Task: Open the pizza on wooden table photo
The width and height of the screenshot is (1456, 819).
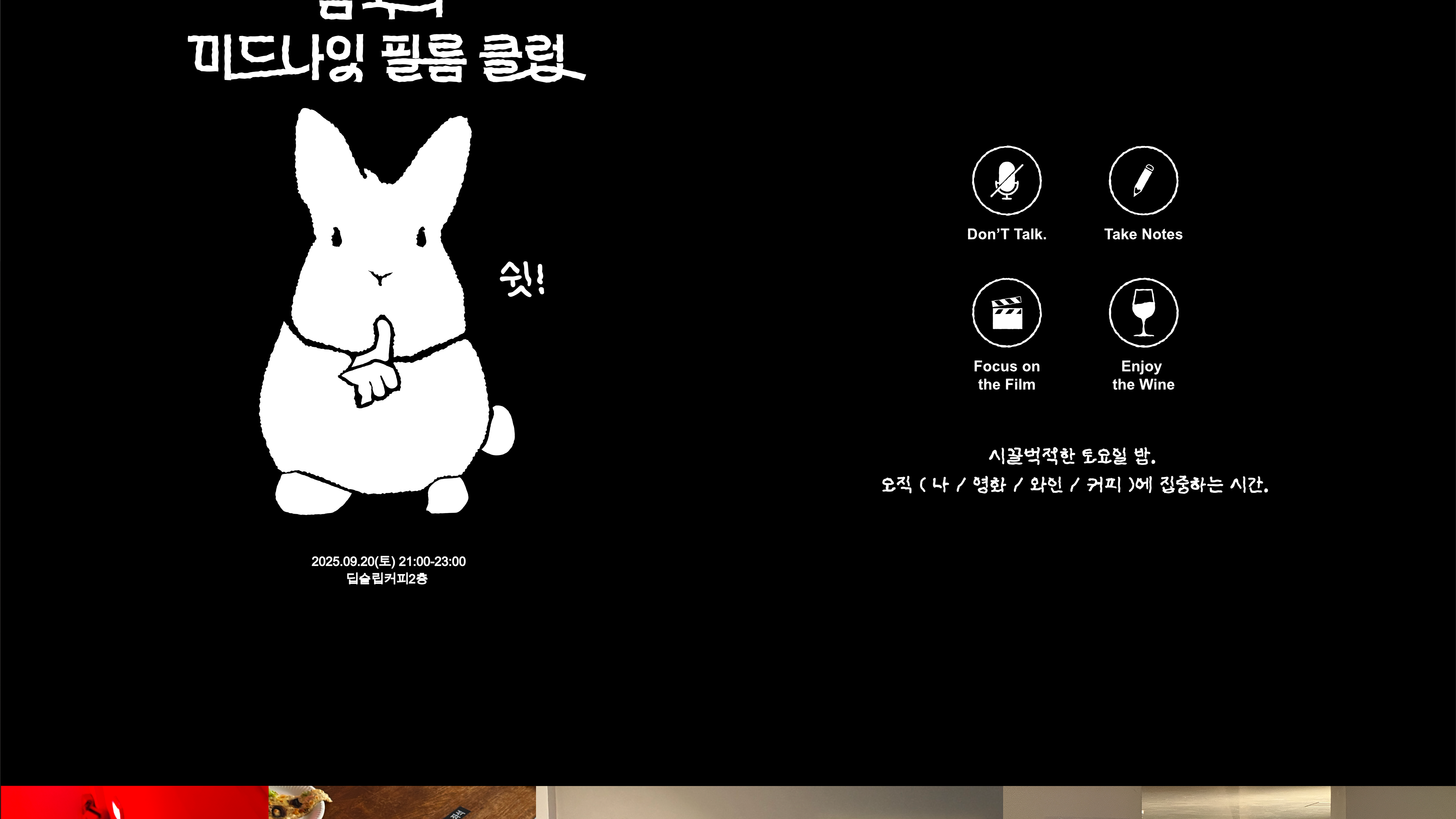Action: pos(402,803)
